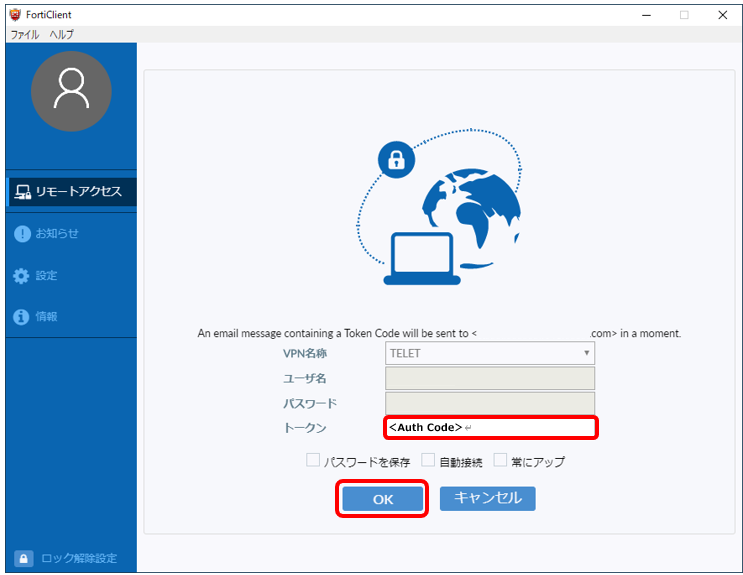Open the ヘルプ menu
This screenshot has width=743, height=575.
pos(62,35)
